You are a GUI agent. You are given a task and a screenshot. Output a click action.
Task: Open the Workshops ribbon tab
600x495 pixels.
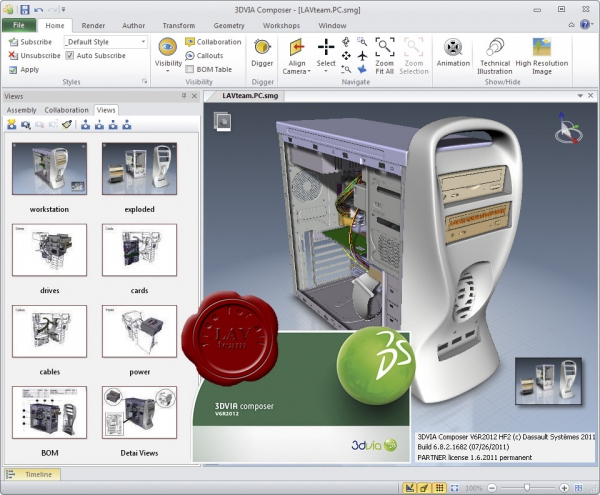click(x=281, y=26)
